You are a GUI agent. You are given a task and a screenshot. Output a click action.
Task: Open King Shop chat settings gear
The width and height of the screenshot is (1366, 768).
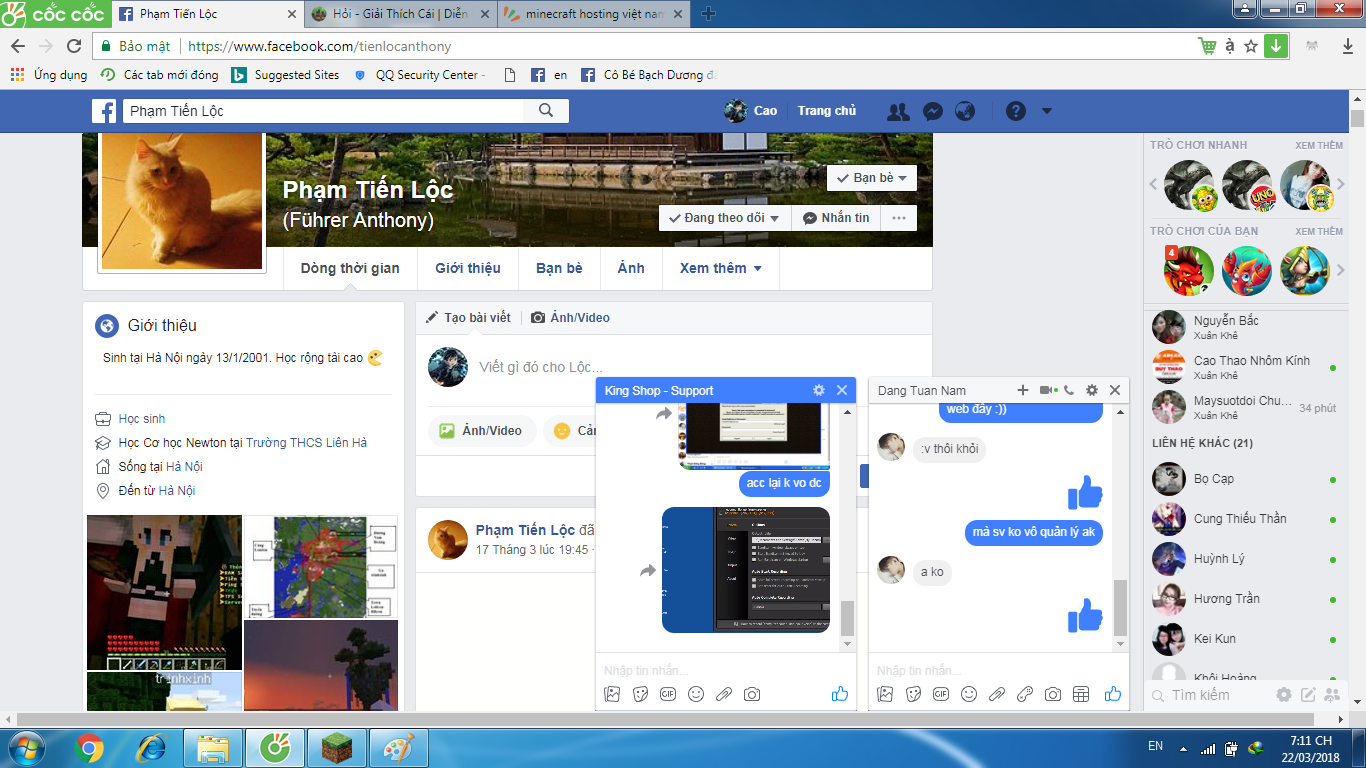pos(819,390)
